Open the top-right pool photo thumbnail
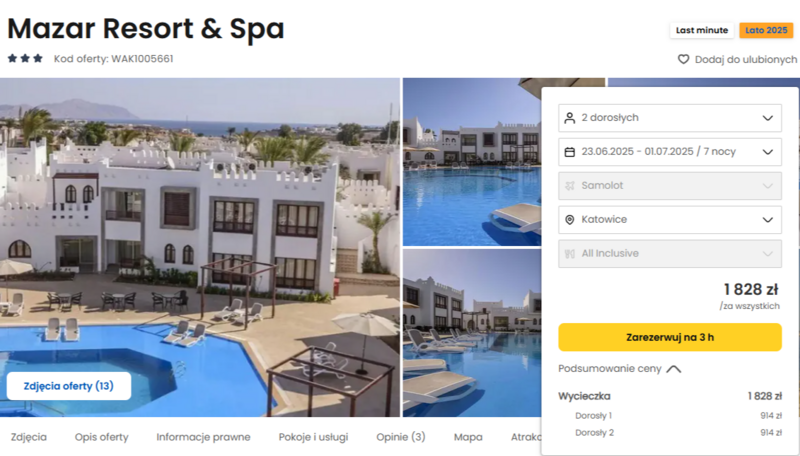The image size is (800, 456). (x=471, y=162)
